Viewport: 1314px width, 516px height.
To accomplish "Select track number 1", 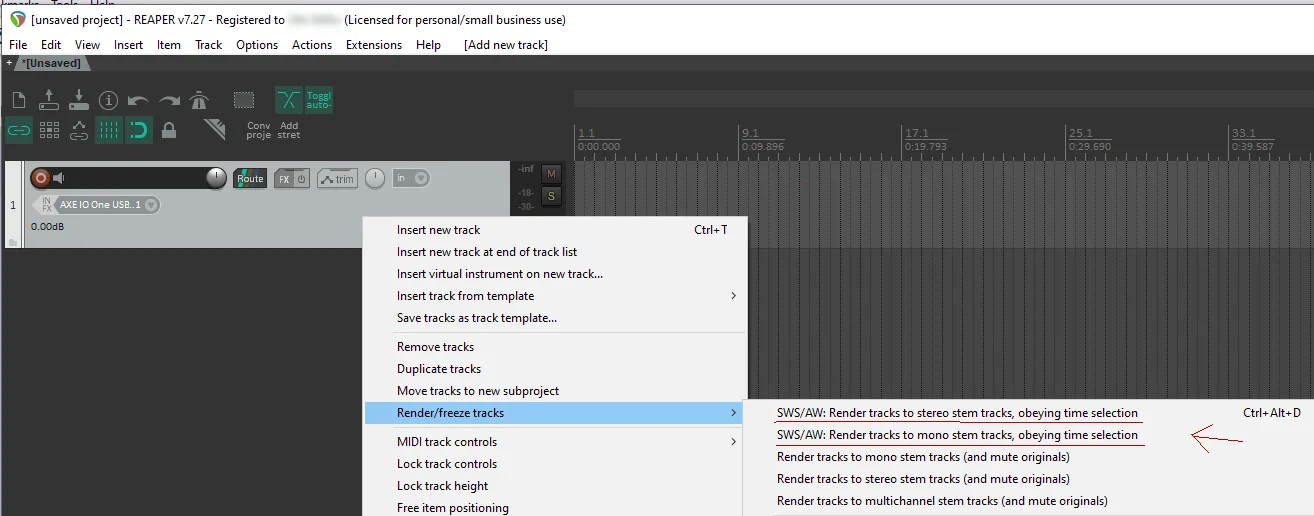I will 13,205.
